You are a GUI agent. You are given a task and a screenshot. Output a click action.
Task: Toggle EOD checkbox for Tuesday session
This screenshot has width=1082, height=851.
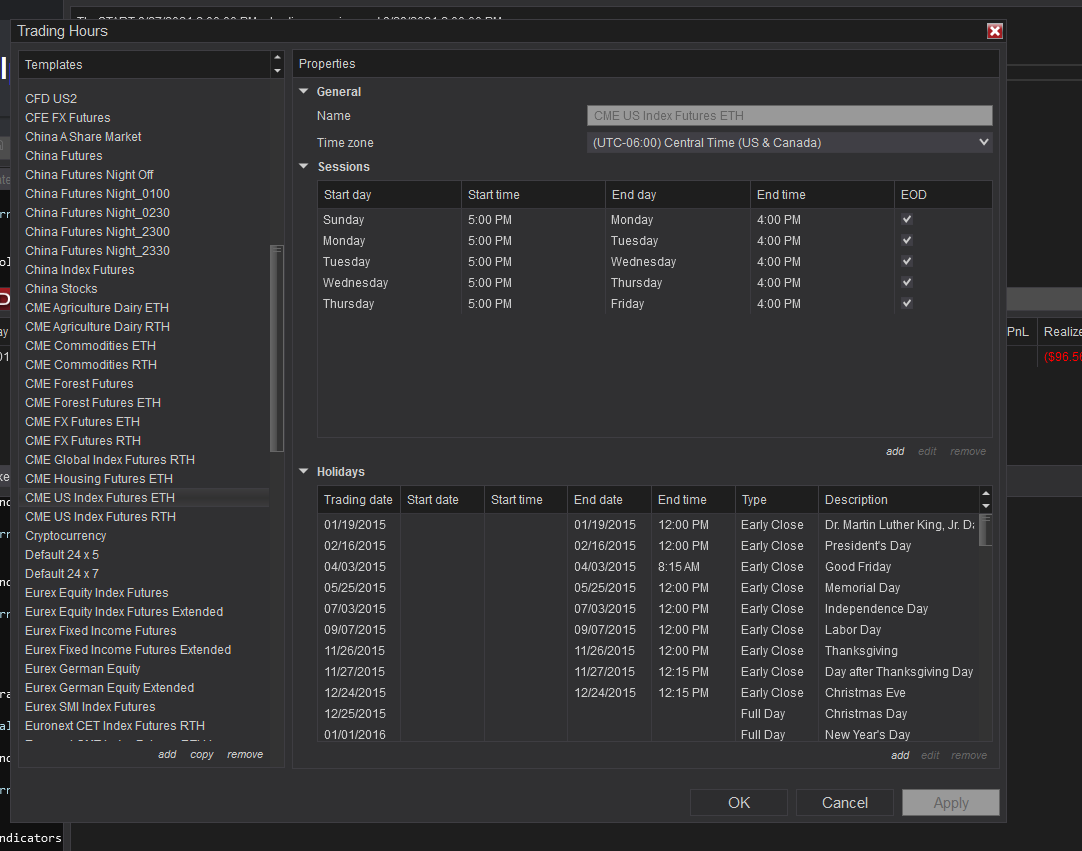[x=906, y=262]
